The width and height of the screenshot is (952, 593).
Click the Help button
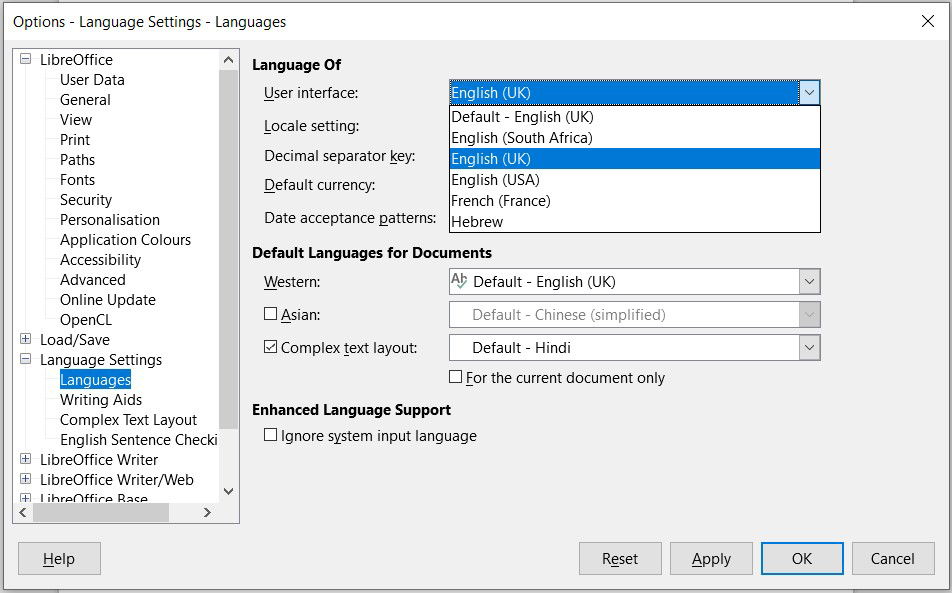pos(60,558)
